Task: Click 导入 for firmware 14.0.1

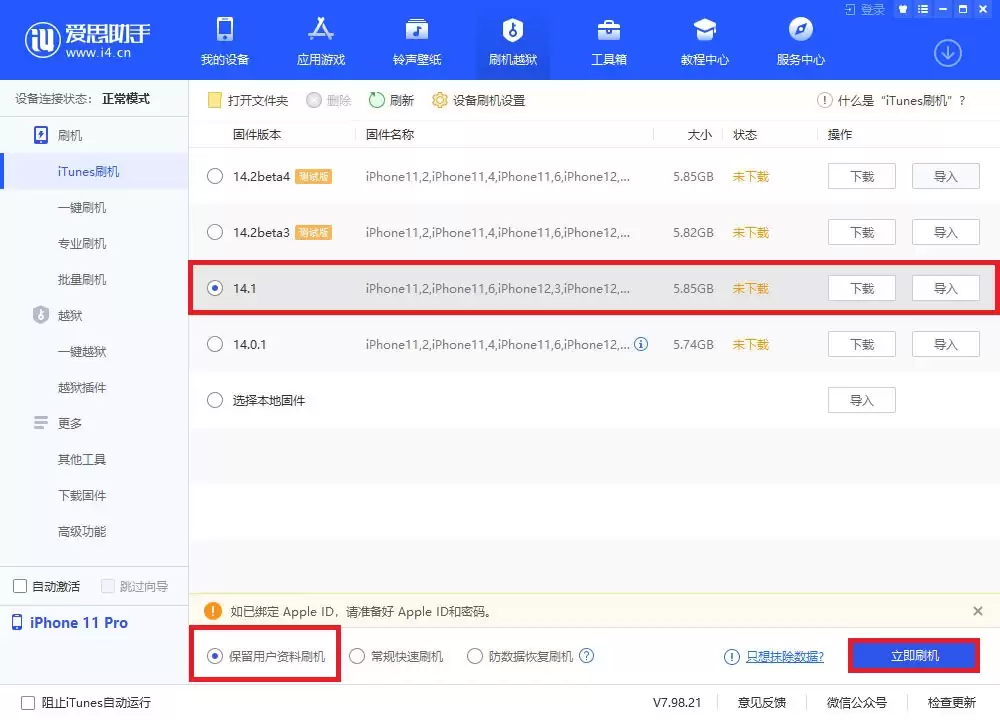Action: [x=946, y=344]
